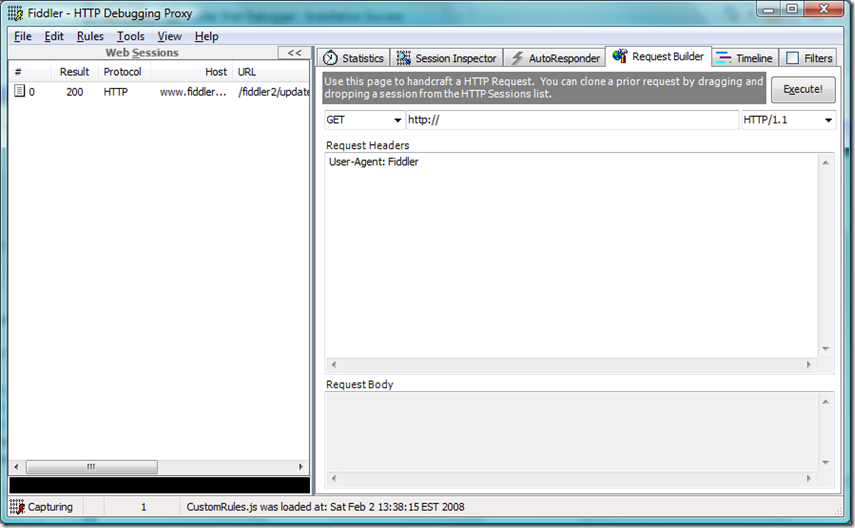This screenshot has width=855, height=528.
Task: Click the HTTP protocol cell in session 0
Action: pyautogui.click(x=116, y=92)
